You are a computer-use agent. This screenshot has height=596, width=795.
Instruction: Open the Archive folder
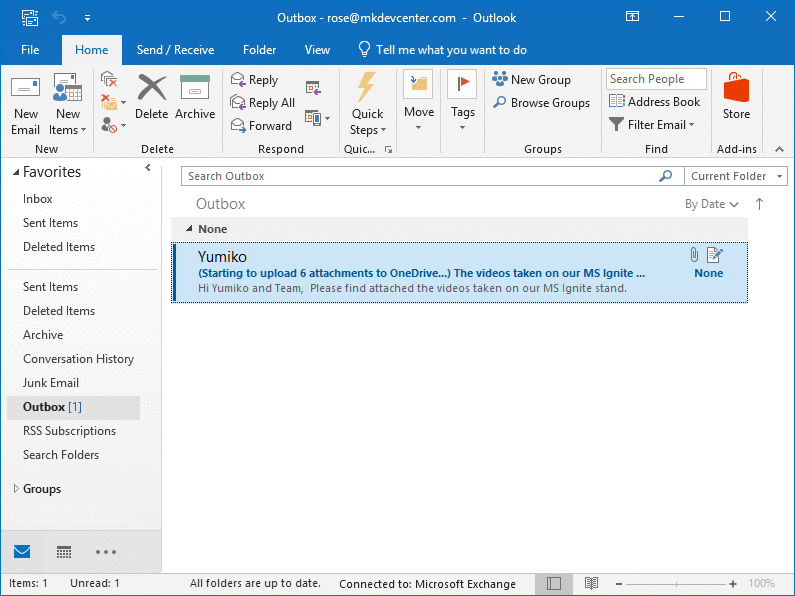pyautogui.click(x=43, y=334)
